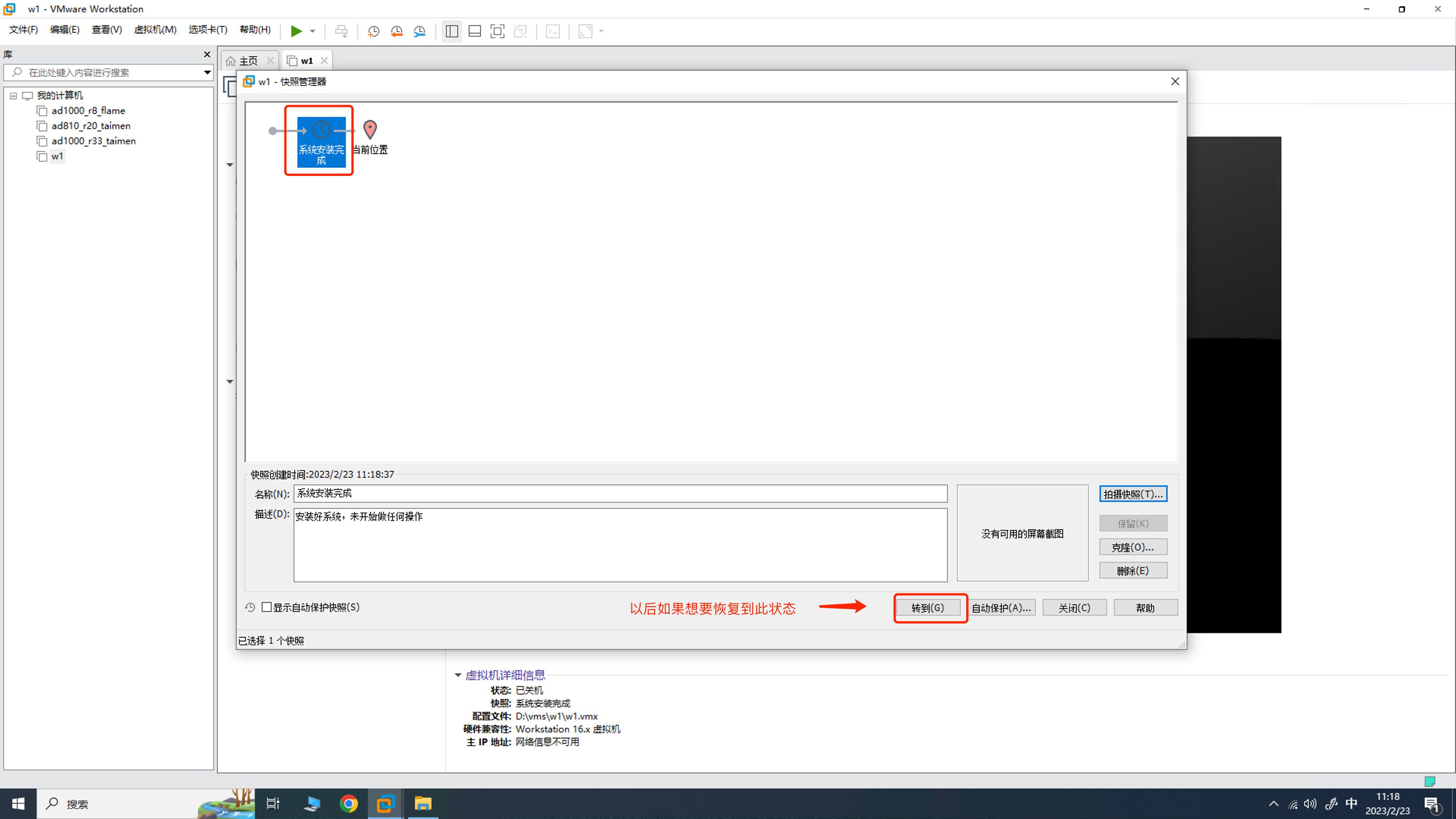The height and width of the screenshot is (819, 1456).
Task: Collapse the 虚拟机详细信息 section
Action: (x=458, y=675)
